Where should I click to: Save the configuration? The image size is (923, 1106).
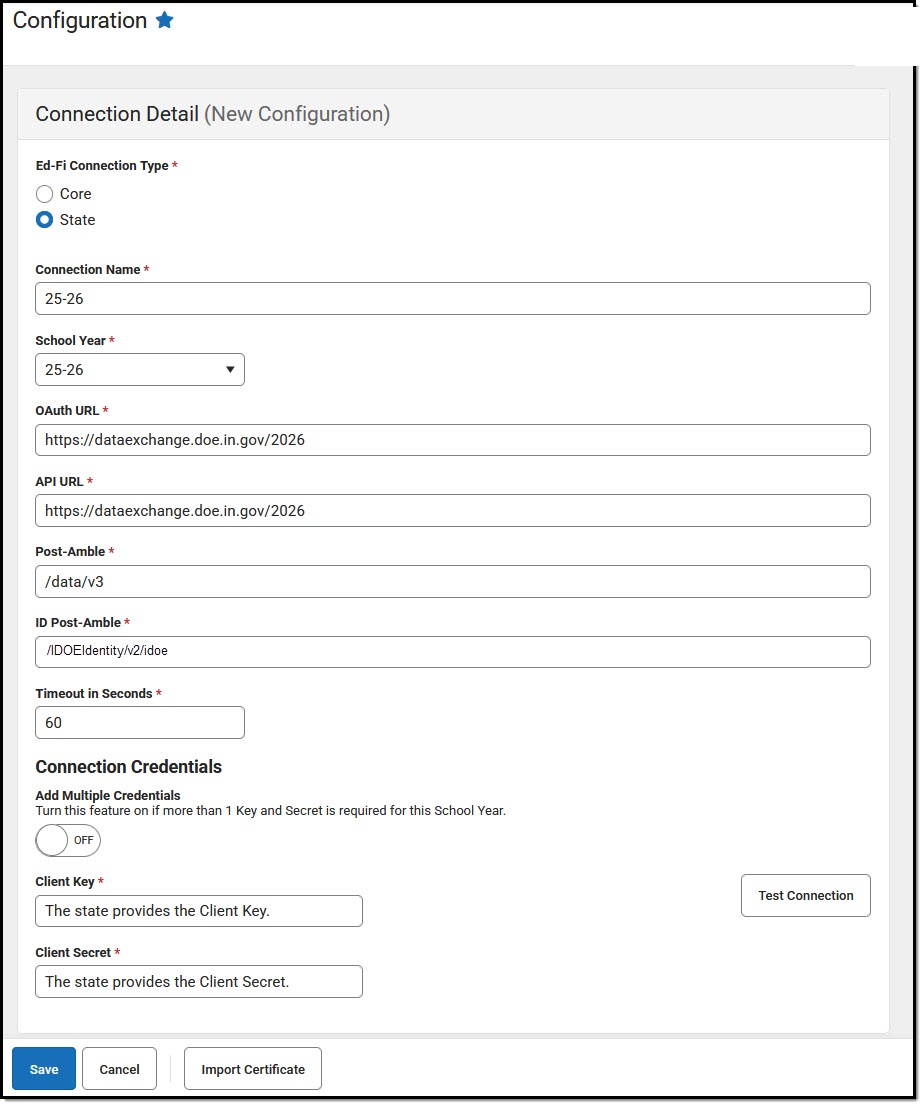(44, 1069)
